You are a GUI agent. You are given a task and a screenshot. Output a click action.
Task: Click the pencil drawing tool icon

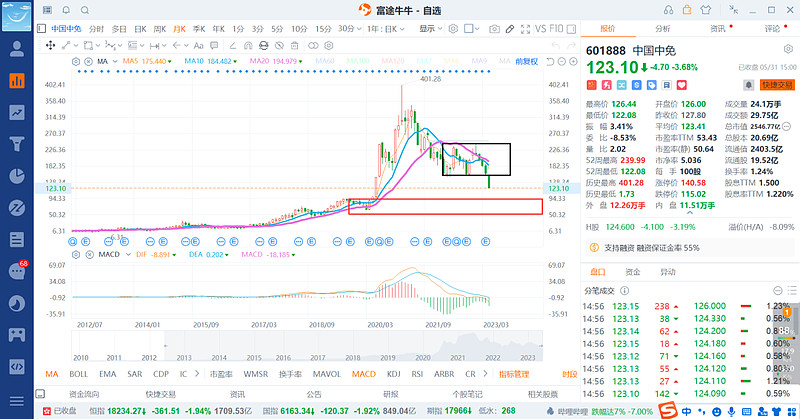[510, 29]
